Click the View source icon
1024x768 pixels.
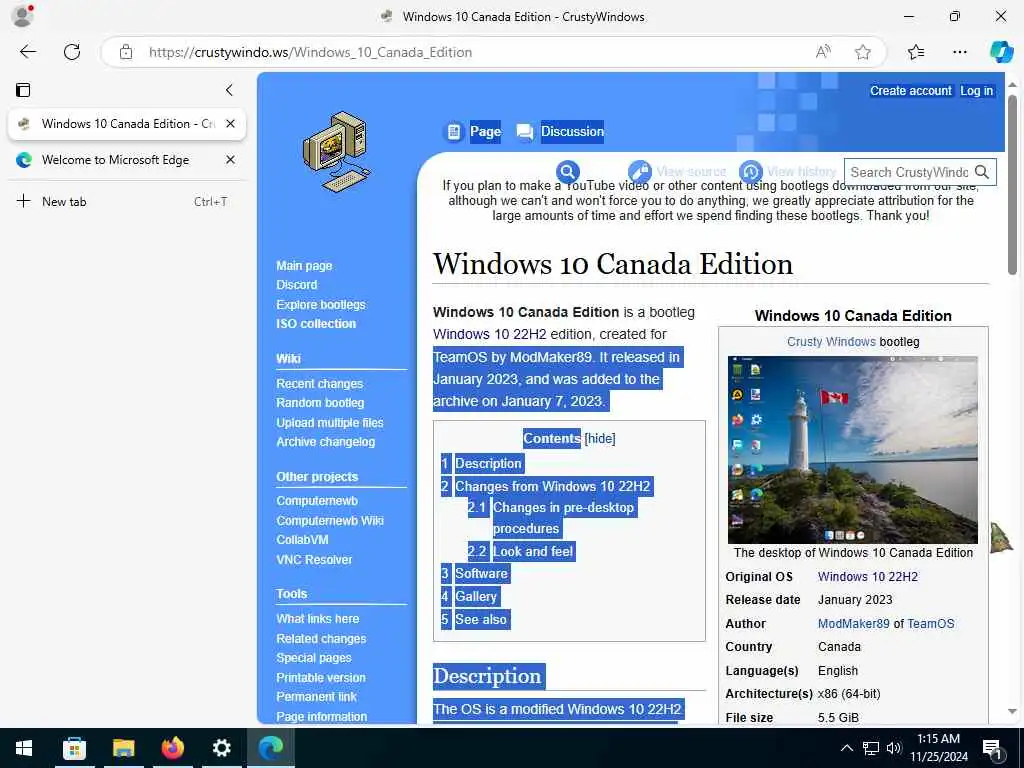[x=640, y=172]
